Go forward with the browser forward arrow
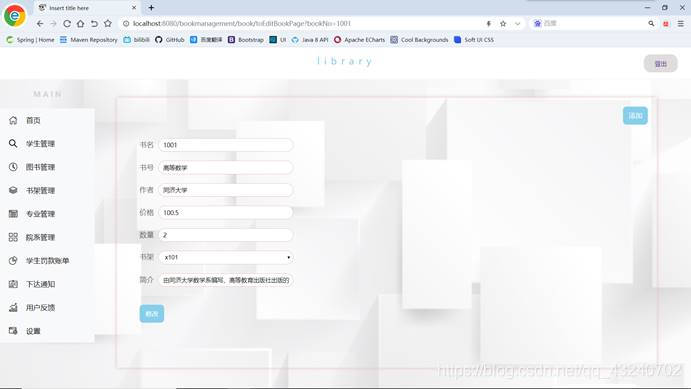The height and width of the screenshot is (389, 691). coord(53,23)
